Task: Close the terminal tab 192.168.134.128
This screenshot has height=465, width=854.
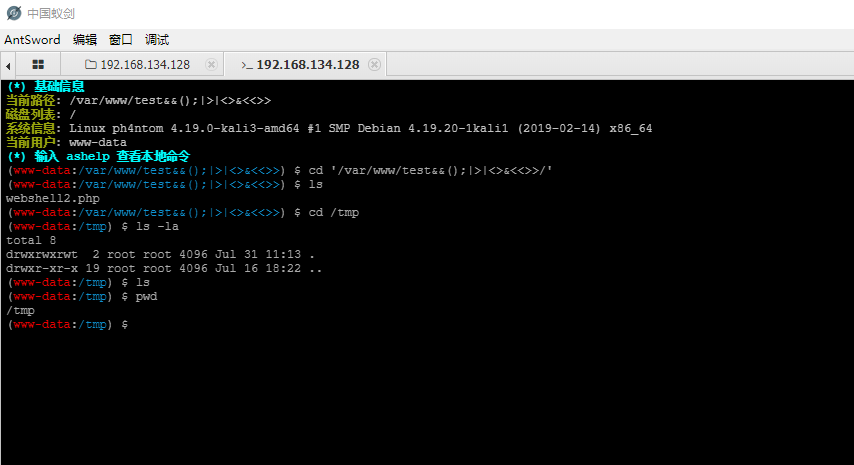Action: coord(374,65)
